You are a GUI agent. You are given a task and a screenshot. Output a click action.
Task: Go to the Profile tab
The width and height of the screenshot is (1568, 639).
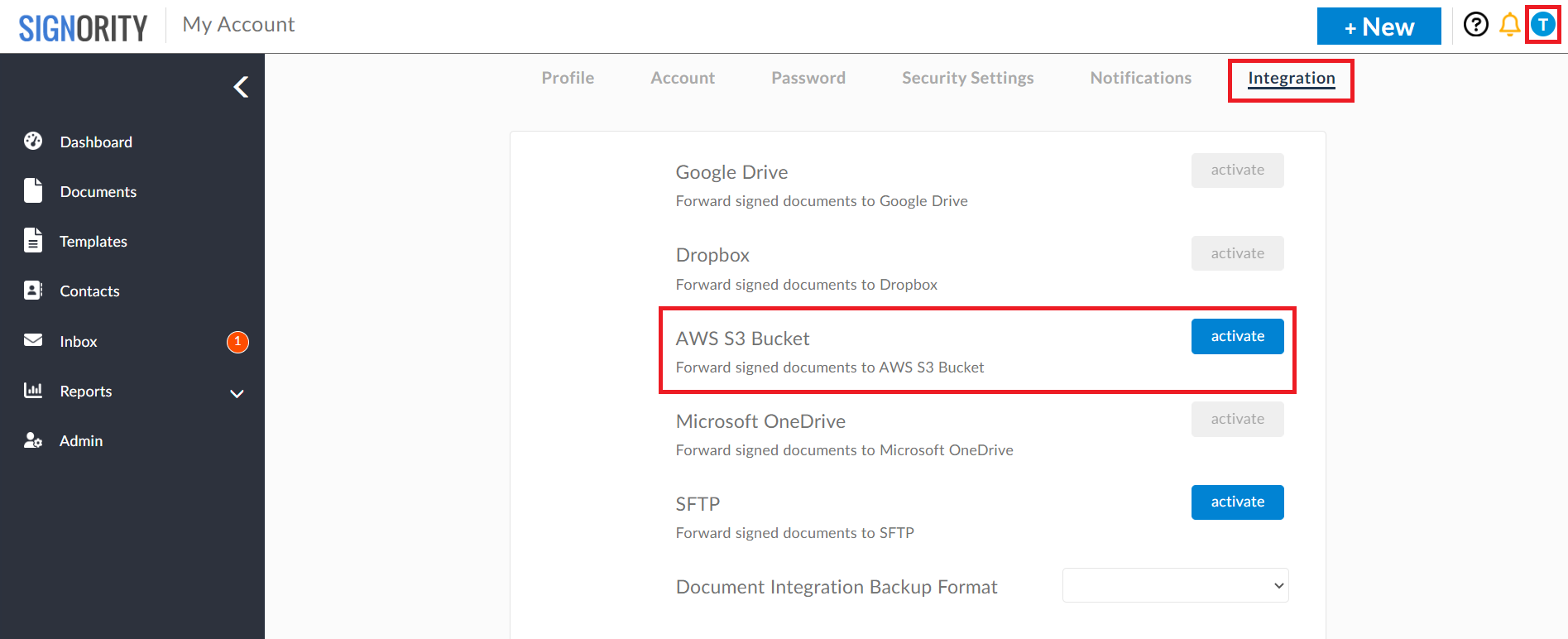click(x=568, y=78)
